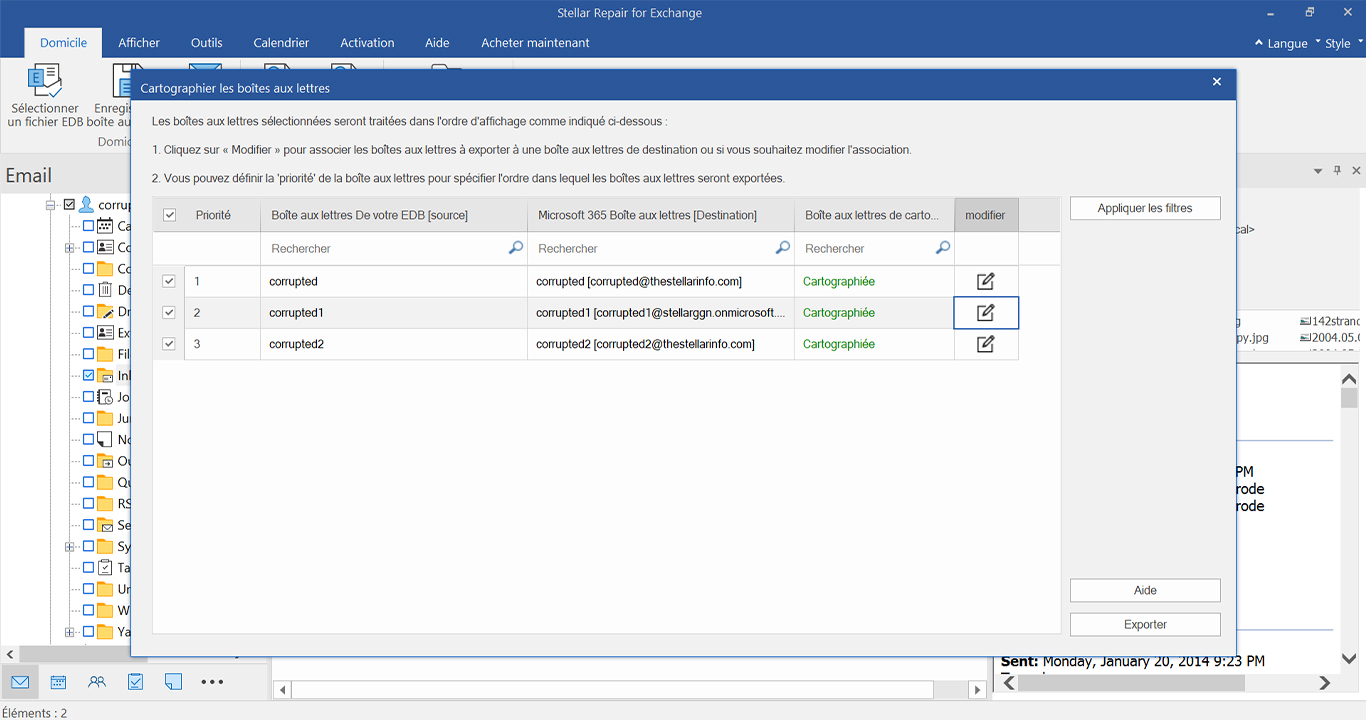Select the trash bin folder icon in tree
Viewport: 1366px width, 720px height.
pyautogui.click(x=105, y=290)
